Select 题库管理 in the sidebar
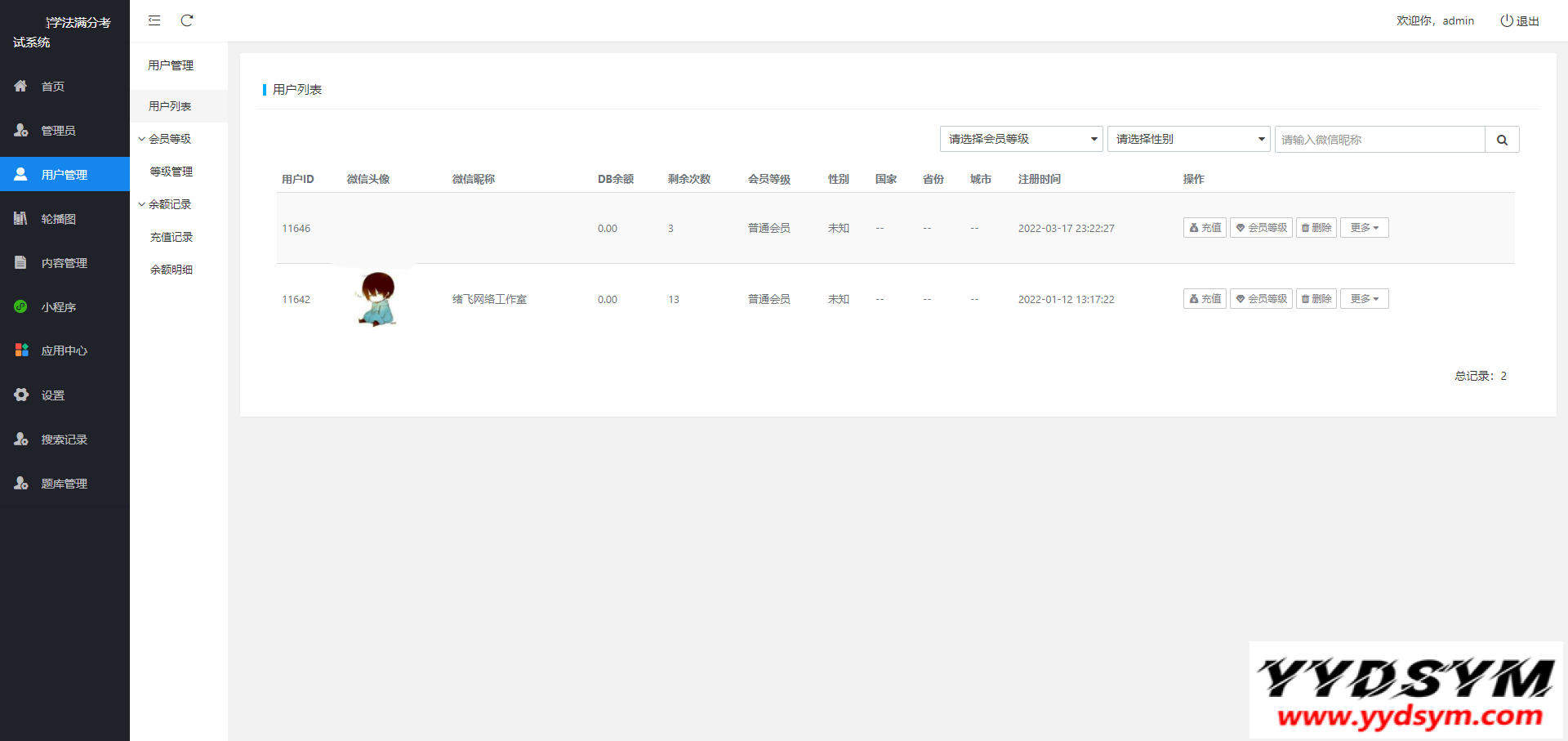This screenshot has width=1568, height=741. pyautogui.click(x=64, y=484)
